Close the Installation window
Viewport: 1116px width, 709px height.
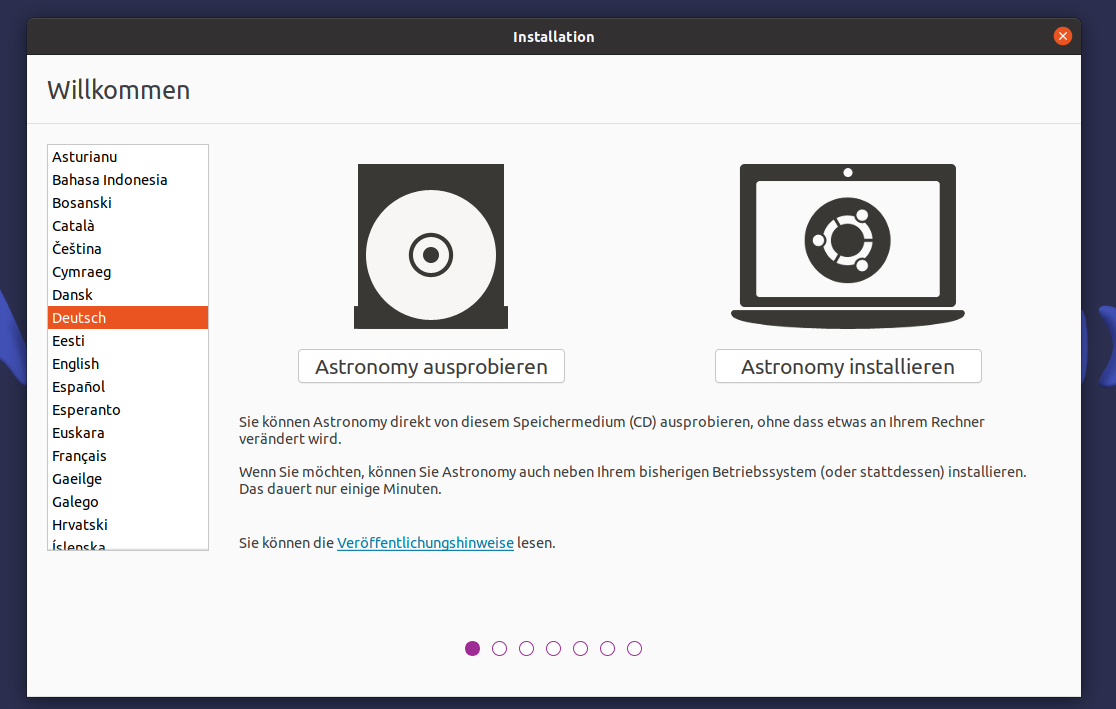tap(1063, 36)
